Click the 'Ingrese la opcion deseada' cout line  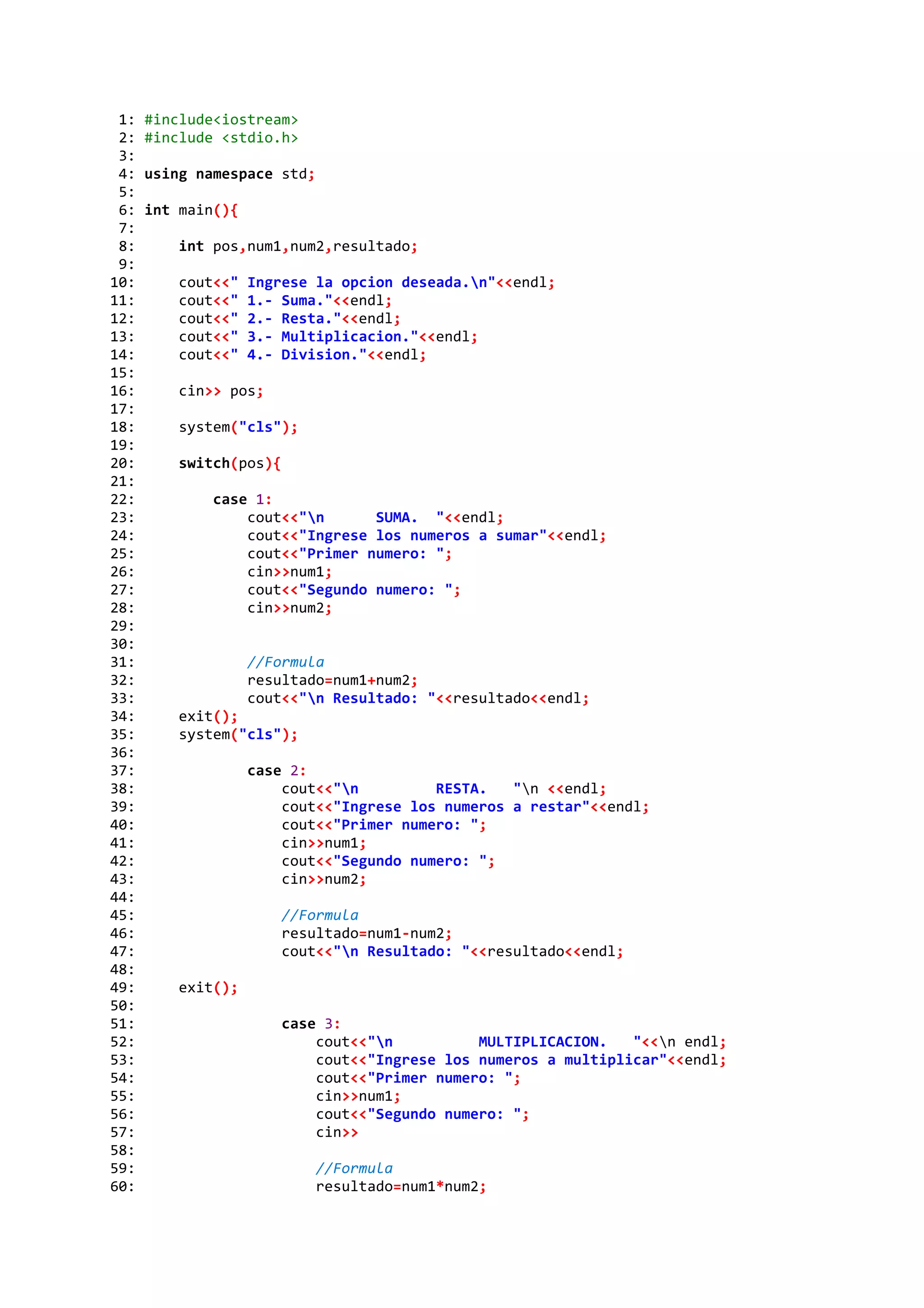367,283
